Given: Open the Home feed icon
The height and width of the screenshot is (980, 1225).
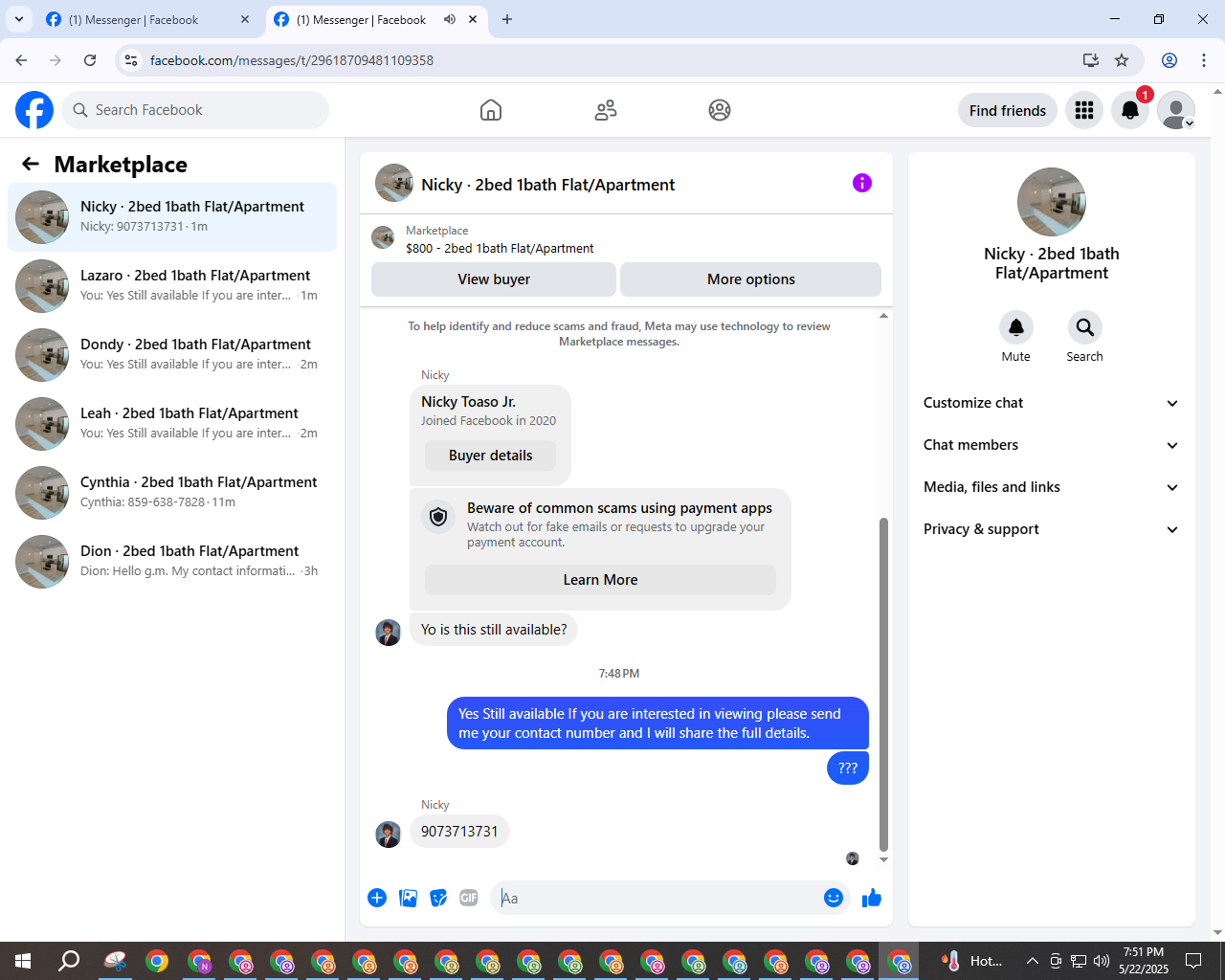Looking at the screenshot, I should tap(491, 110).
